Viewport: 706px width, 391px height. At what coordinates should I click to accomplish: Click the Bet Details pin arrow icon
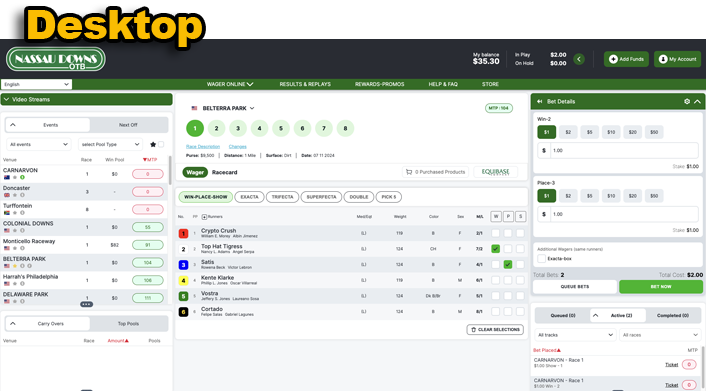click(539, 101)
